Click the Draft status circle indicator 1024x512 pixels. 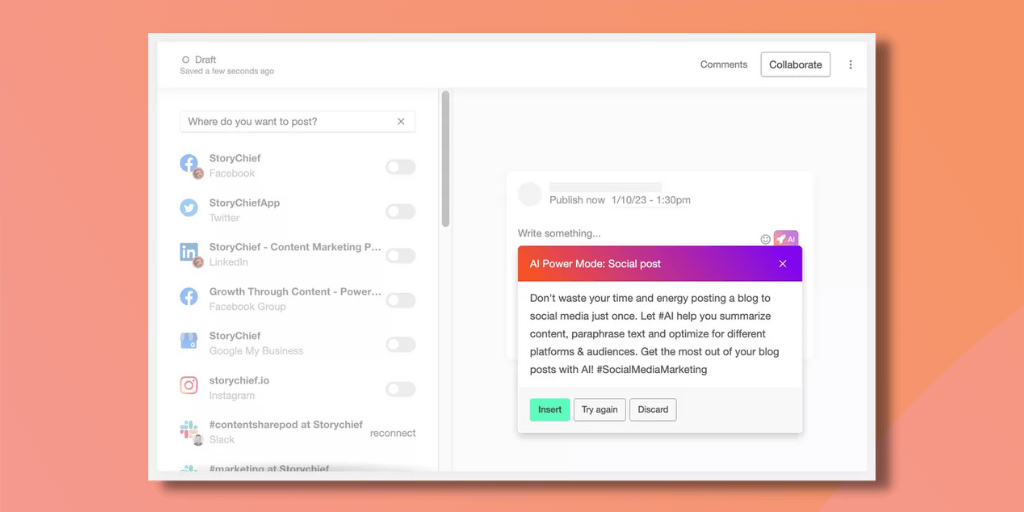[x=185, y=59]
